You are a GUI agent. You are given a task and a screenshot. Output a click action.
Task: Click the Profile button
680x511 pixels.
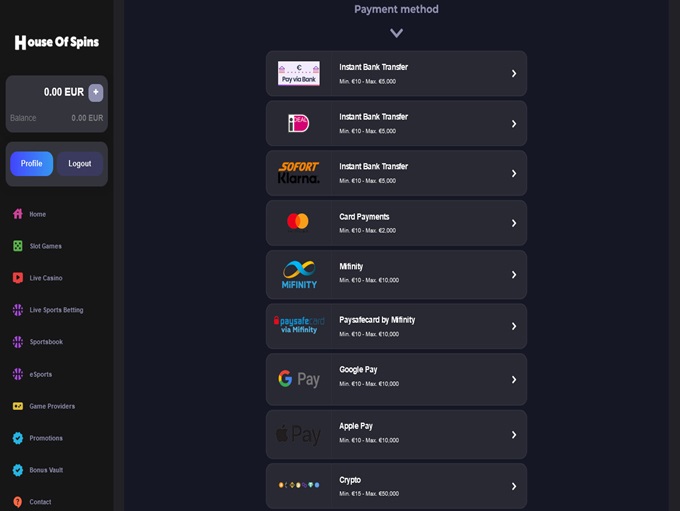click(32, 164)
